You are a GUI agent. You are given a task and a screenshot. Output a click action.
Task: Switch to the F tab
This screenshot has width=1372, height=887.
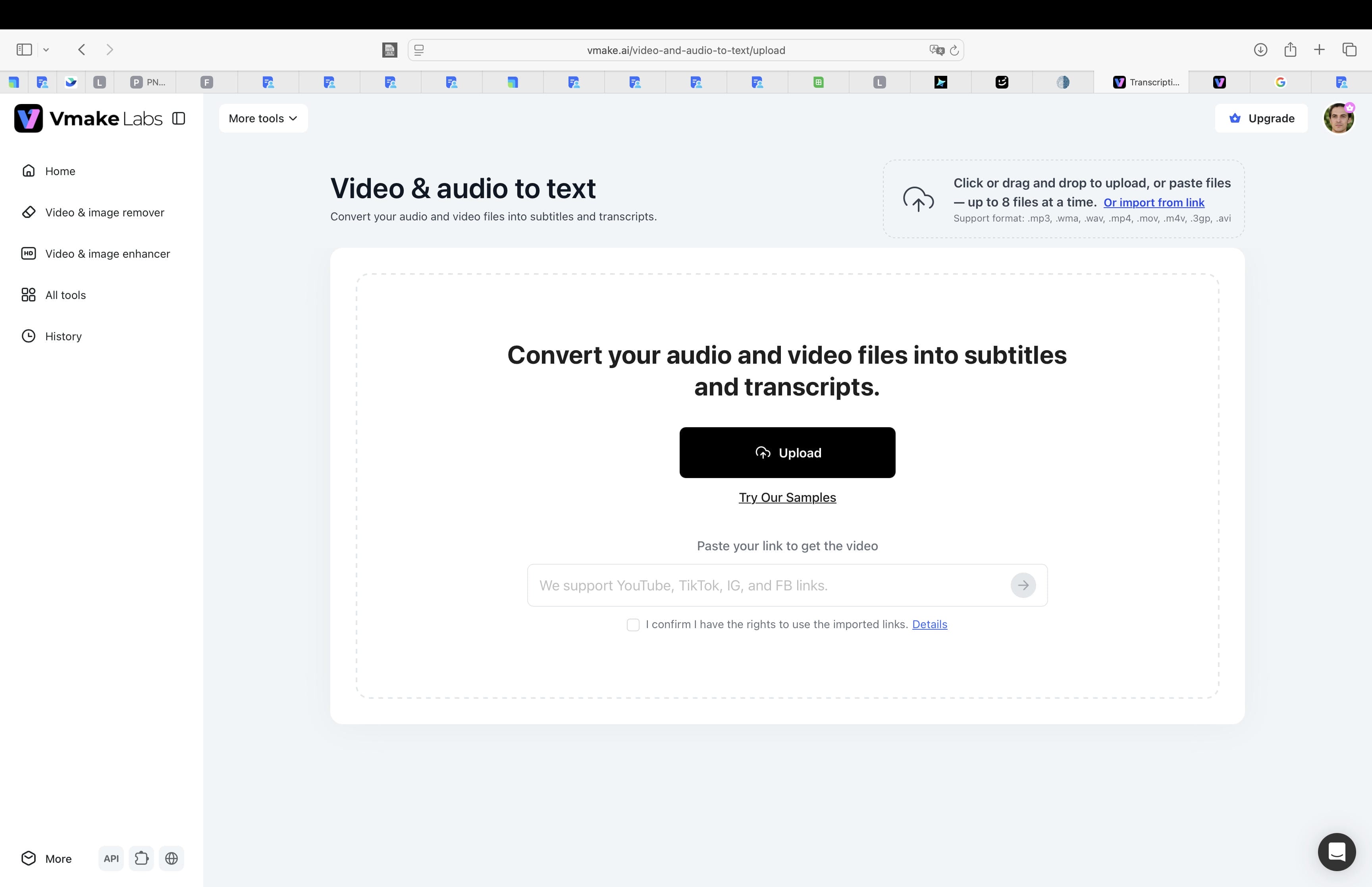207,82
